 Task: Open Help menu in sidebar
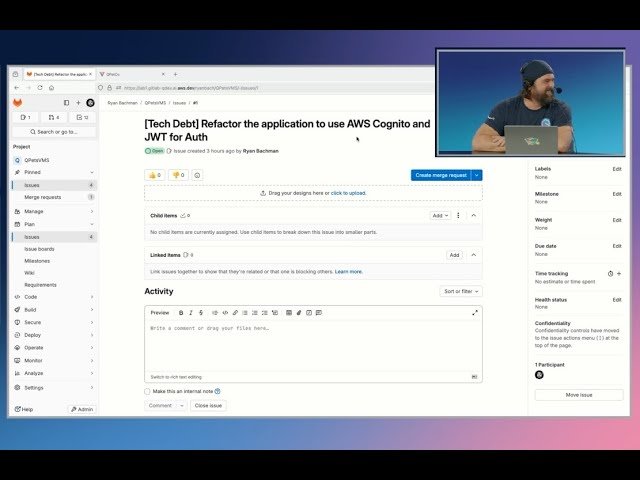pos(24,409)
